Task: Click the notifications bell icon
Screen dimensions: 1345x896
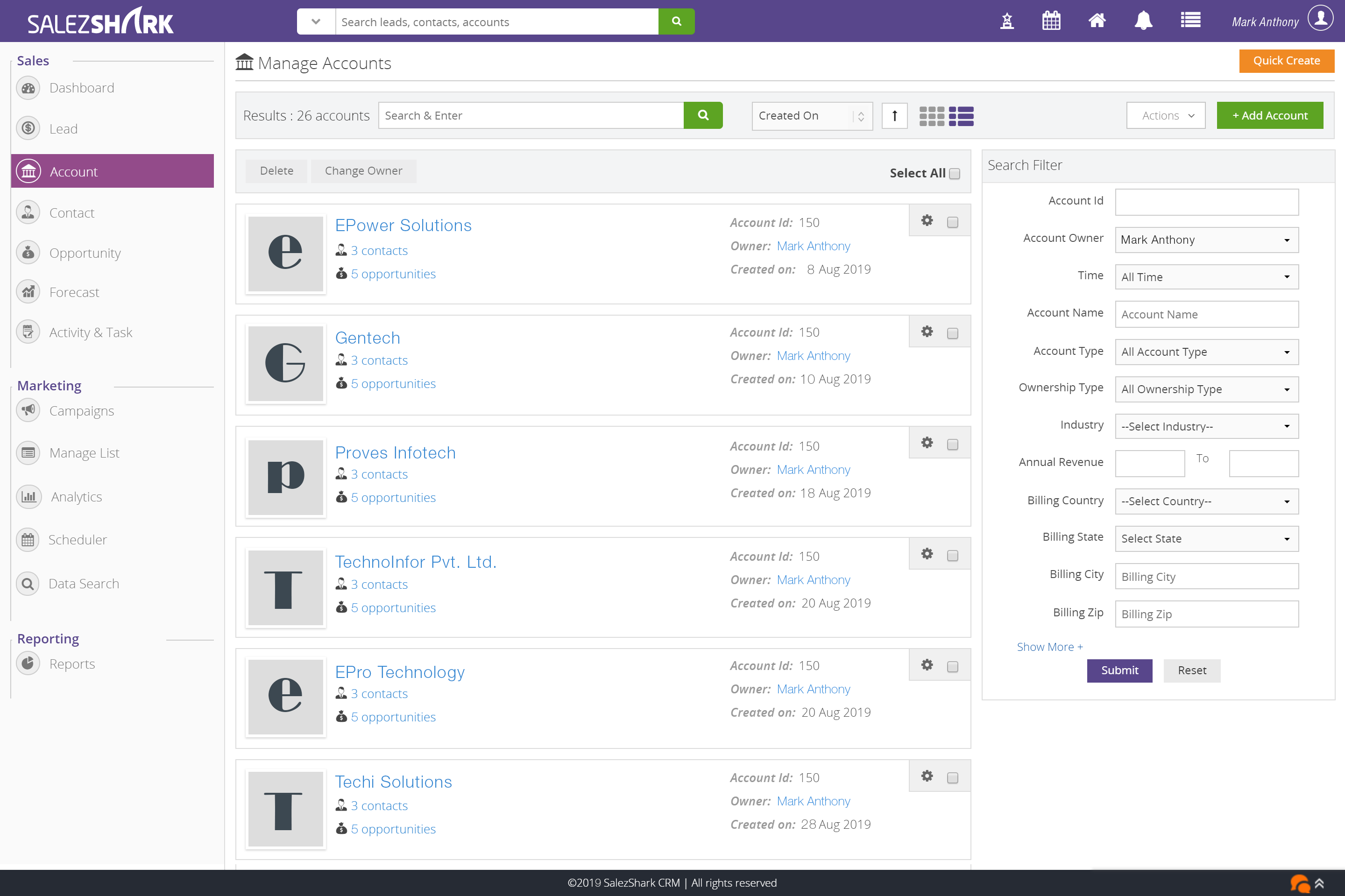Action: pyautogui.click(x=1143, y=21)
